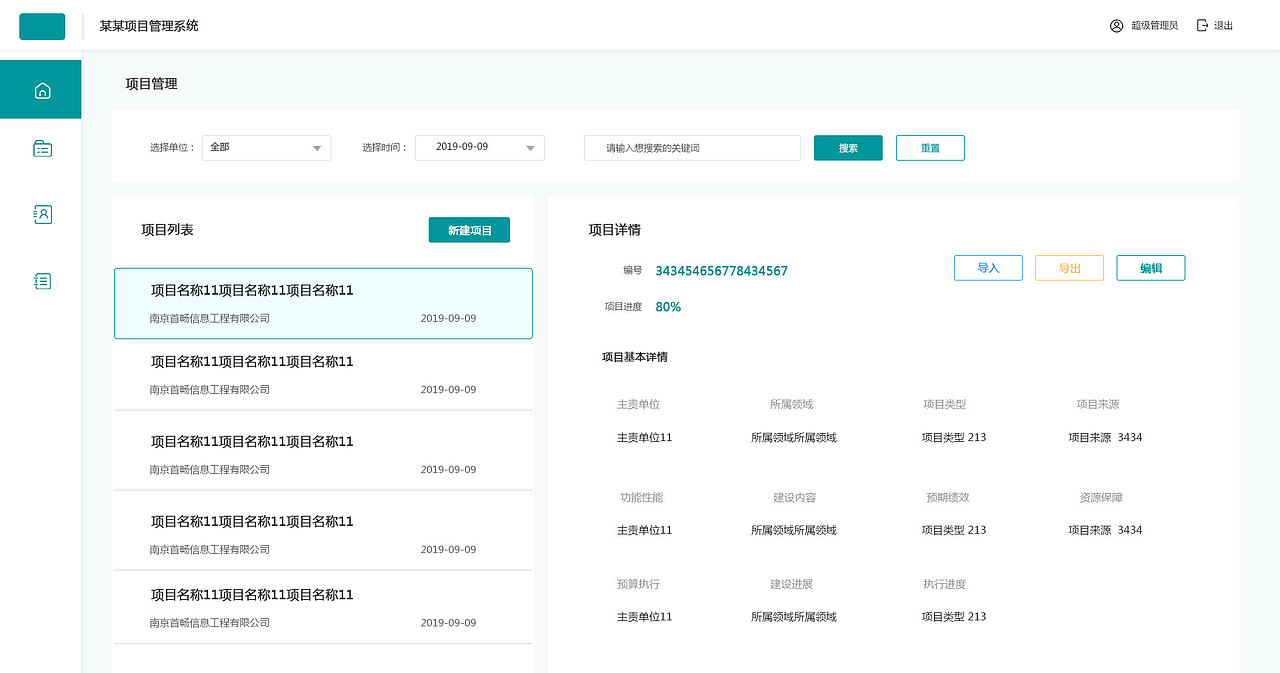Click the 编辑 edit button
Image resolution: width=1280 pixels, height=673 pixels.
1150,267
